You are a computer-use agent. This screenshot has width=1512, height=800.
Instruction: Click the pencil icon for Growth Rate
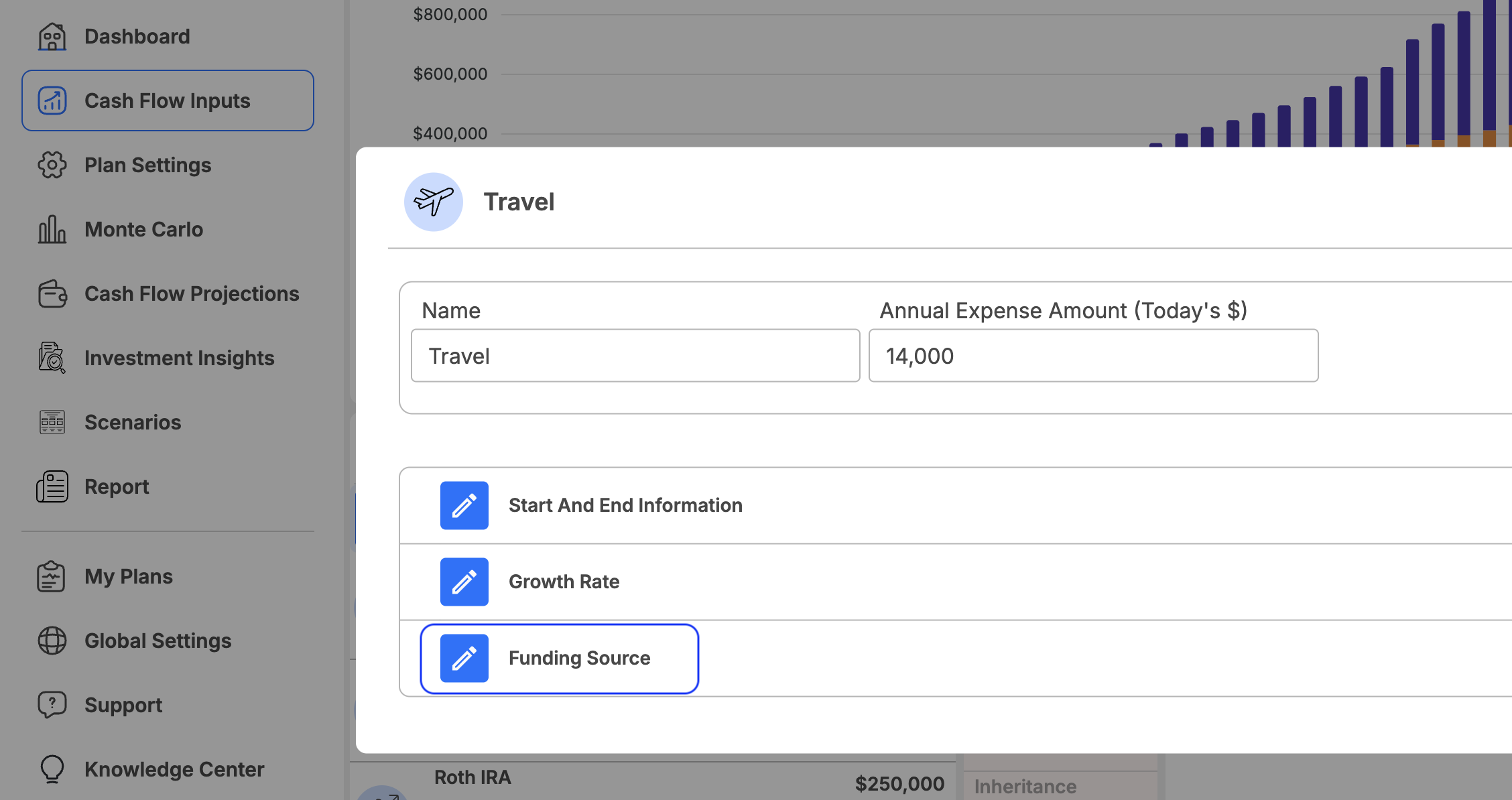464,582
